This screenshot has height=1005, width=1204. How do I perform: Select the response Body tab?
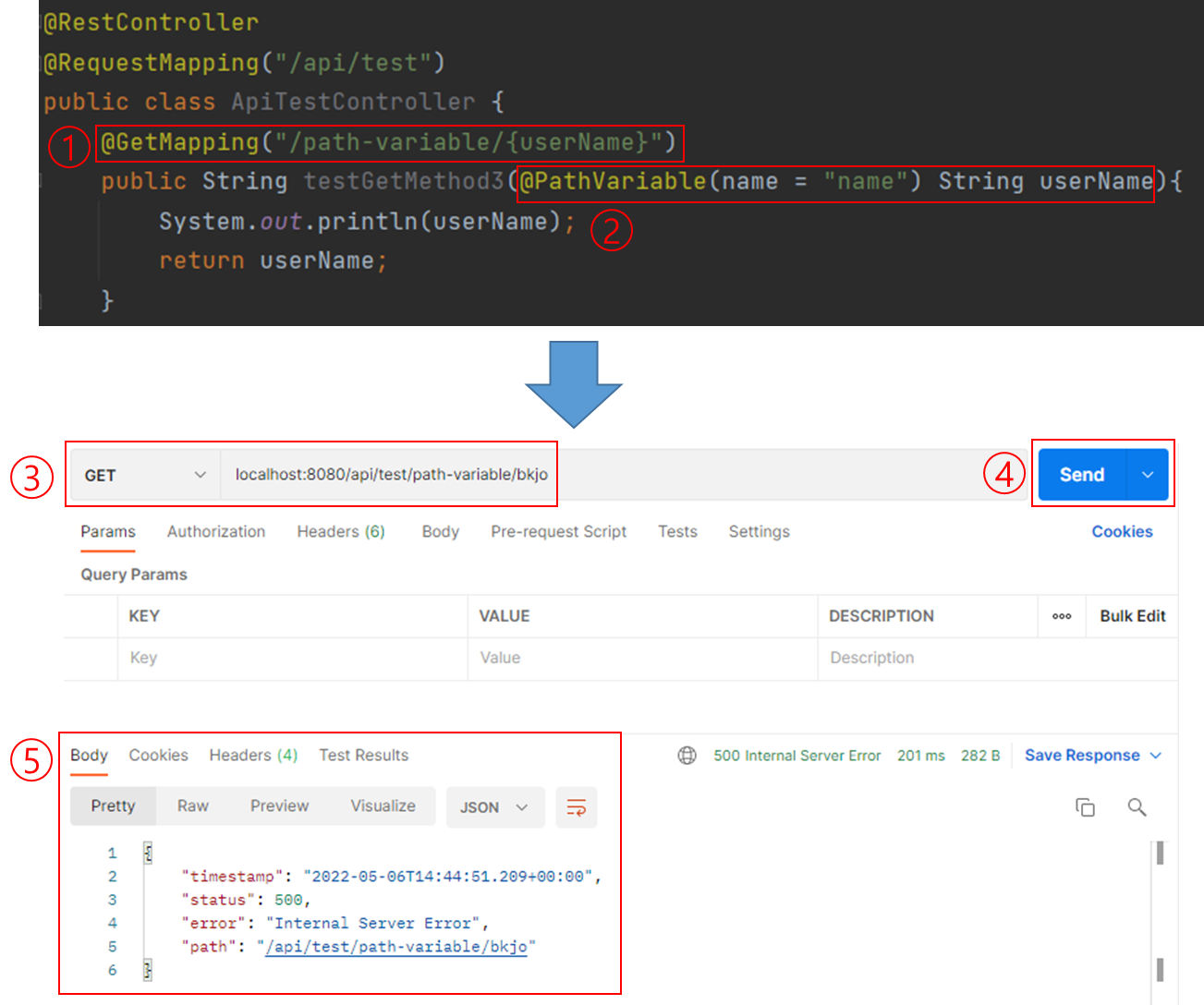89,756
